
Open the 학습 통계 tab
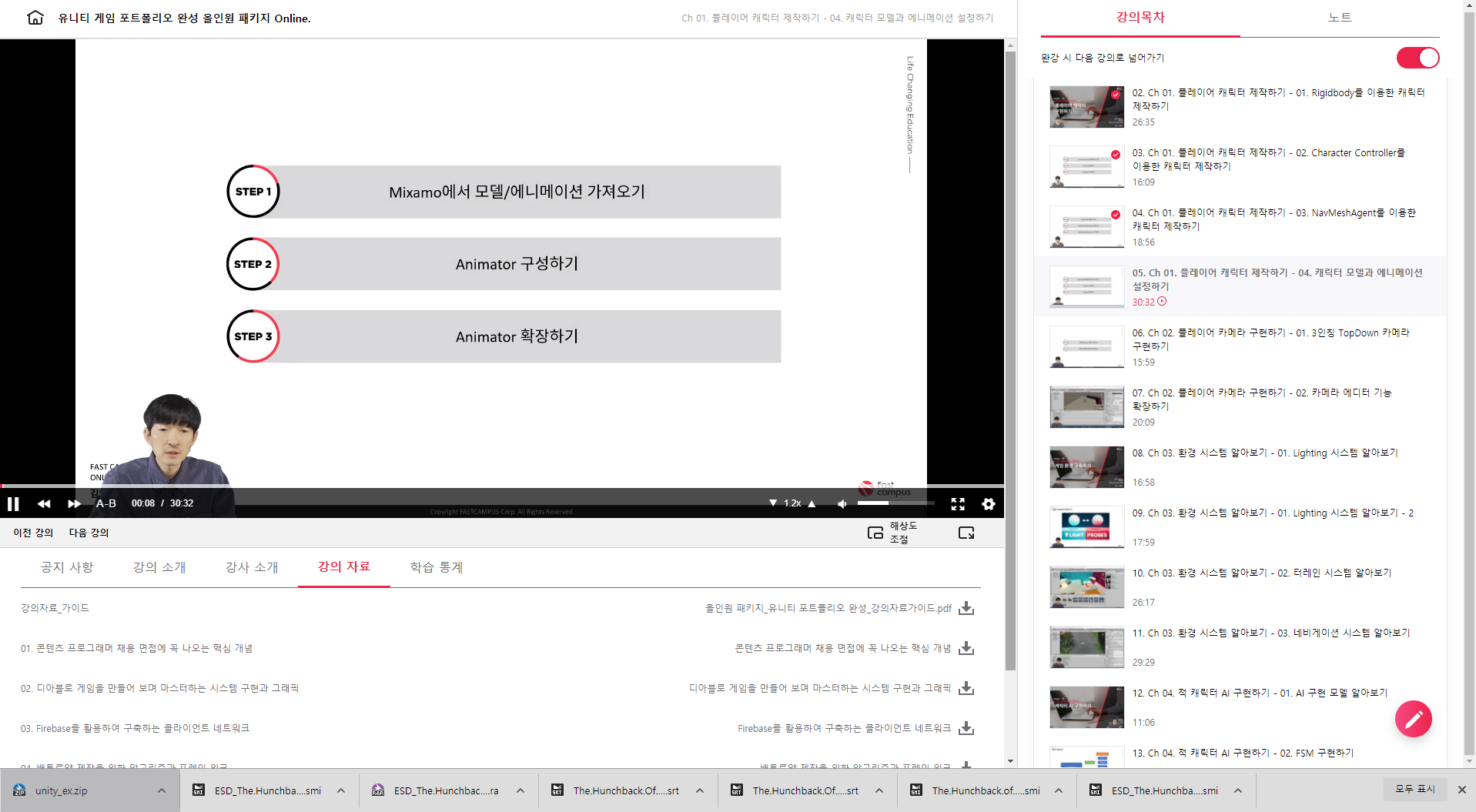(437, 567)
